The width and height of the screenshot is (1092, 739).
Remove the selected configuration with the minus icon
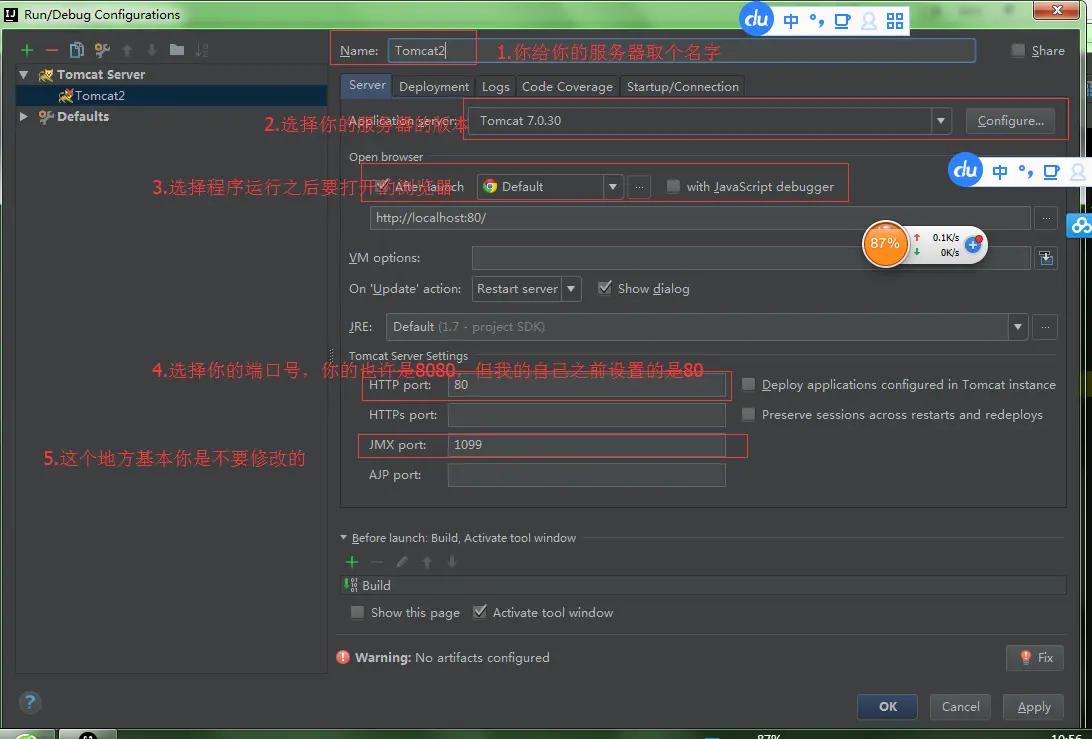click(x=52, y=50)
